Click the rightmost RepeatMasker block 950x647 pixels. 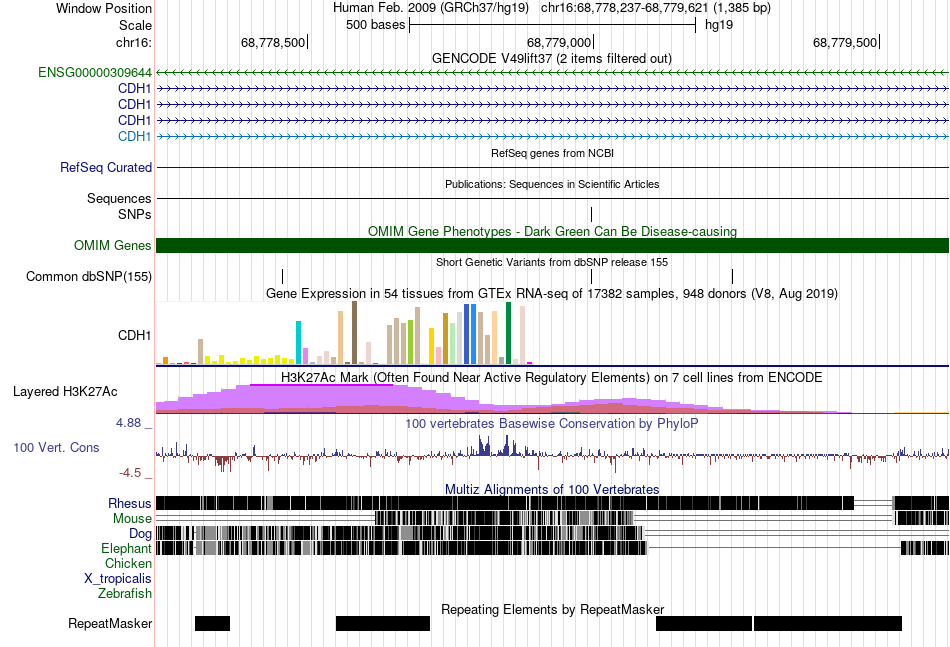click(828, 623)
